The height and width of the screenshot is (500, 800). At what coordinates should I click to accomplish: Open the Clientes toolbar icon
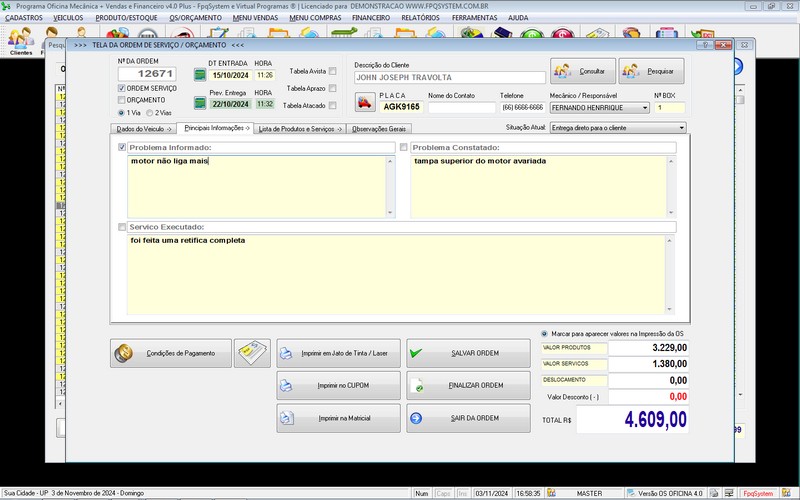click(21, 41)
